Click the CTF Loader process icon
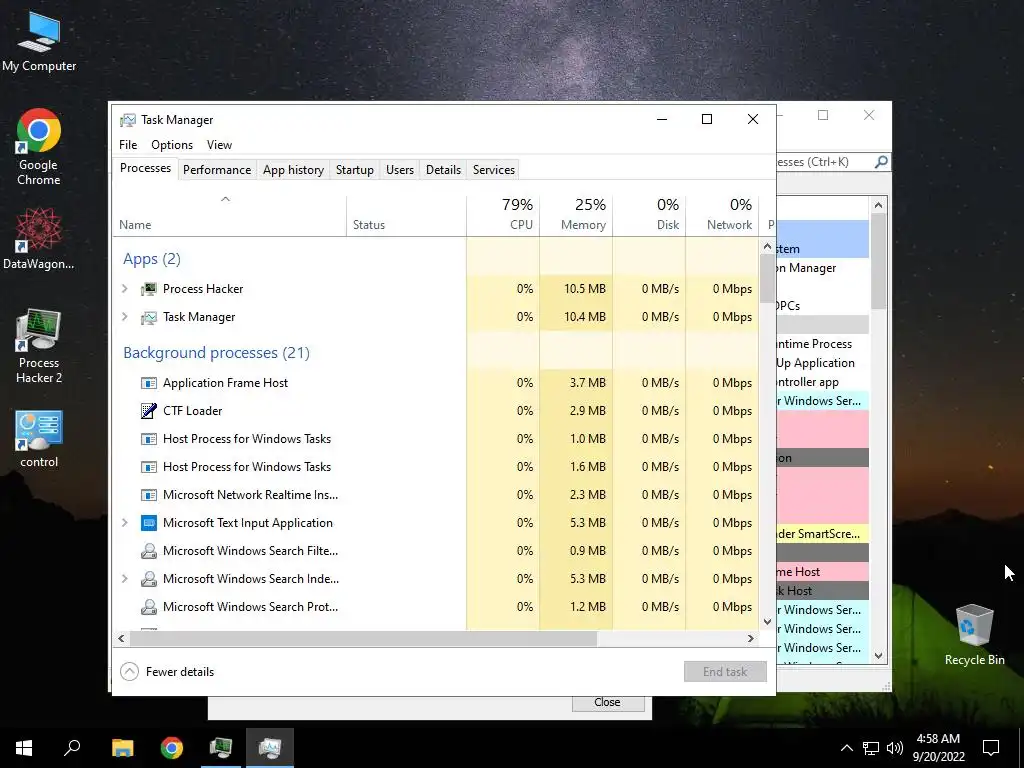 coord(149,411)
